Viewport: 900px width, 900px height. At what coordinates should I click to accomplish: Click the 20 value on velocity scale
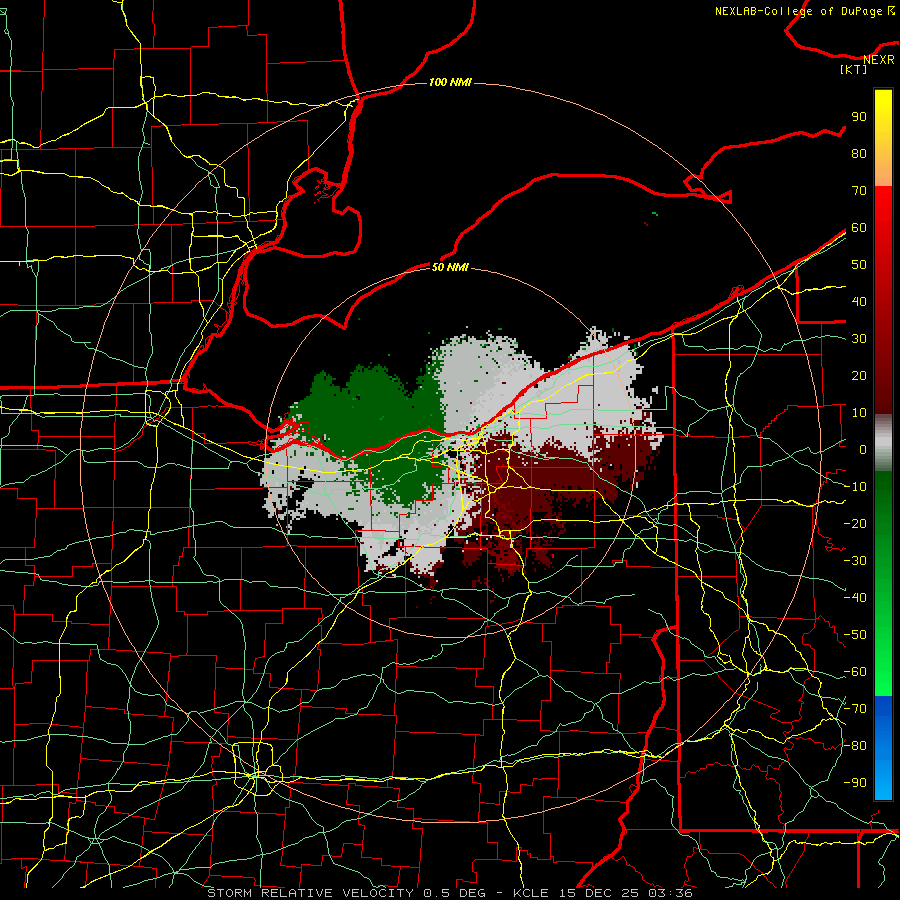tap(859, 376)
